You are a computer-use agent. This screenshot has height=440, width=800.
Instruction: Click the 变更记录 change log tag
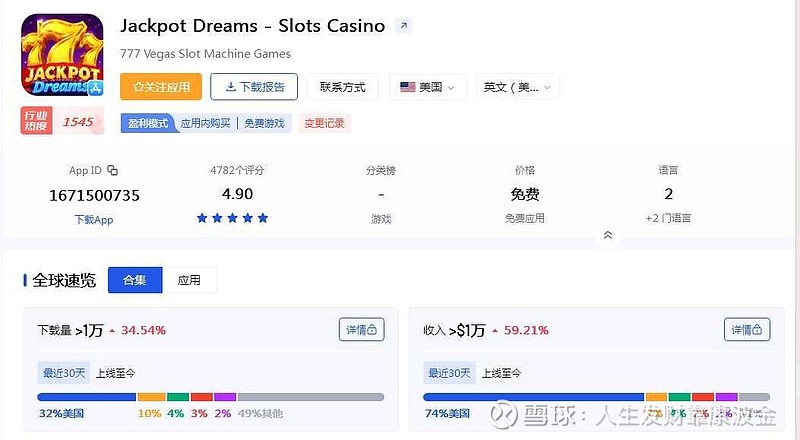click(324, 123)
